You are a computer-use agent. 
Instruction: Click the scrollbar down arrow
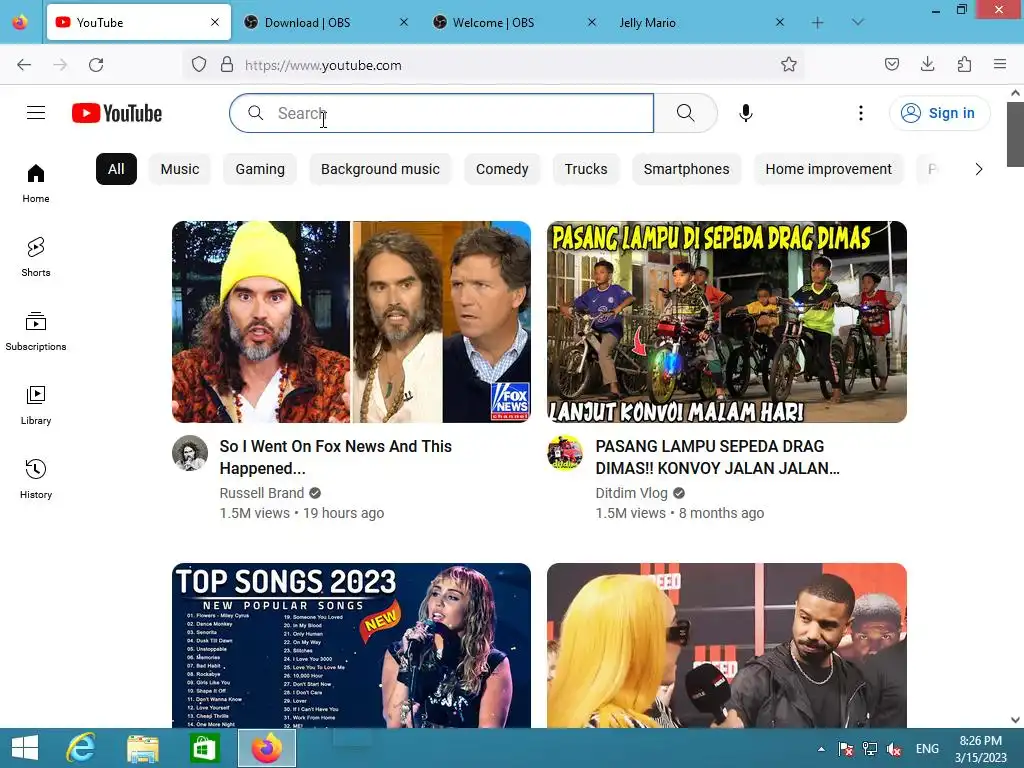point(1016,720)
